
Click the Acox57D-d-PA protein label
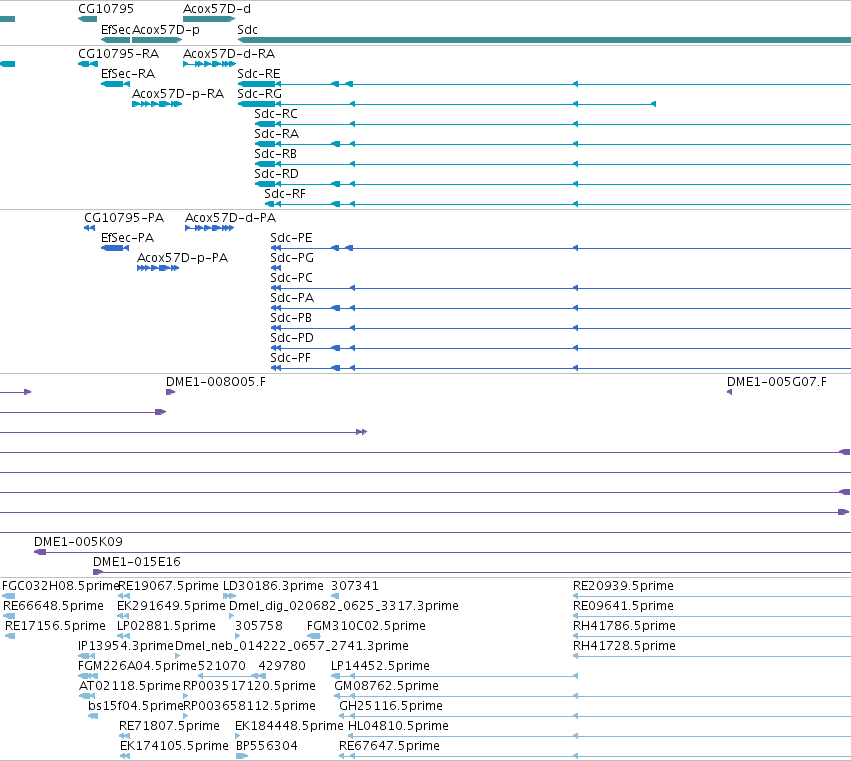pos(231,218)
